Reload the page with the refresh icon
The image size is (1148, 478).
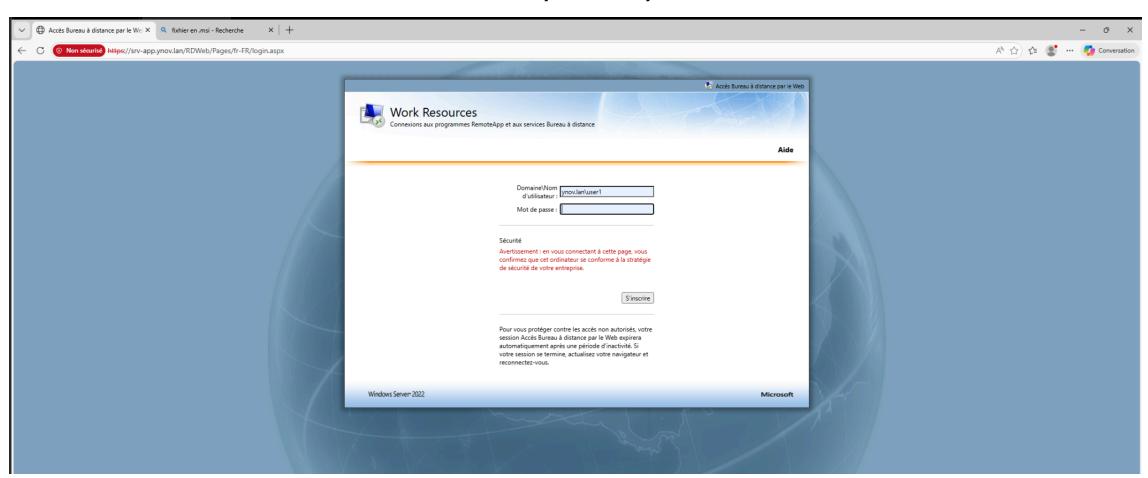[41, 51]
